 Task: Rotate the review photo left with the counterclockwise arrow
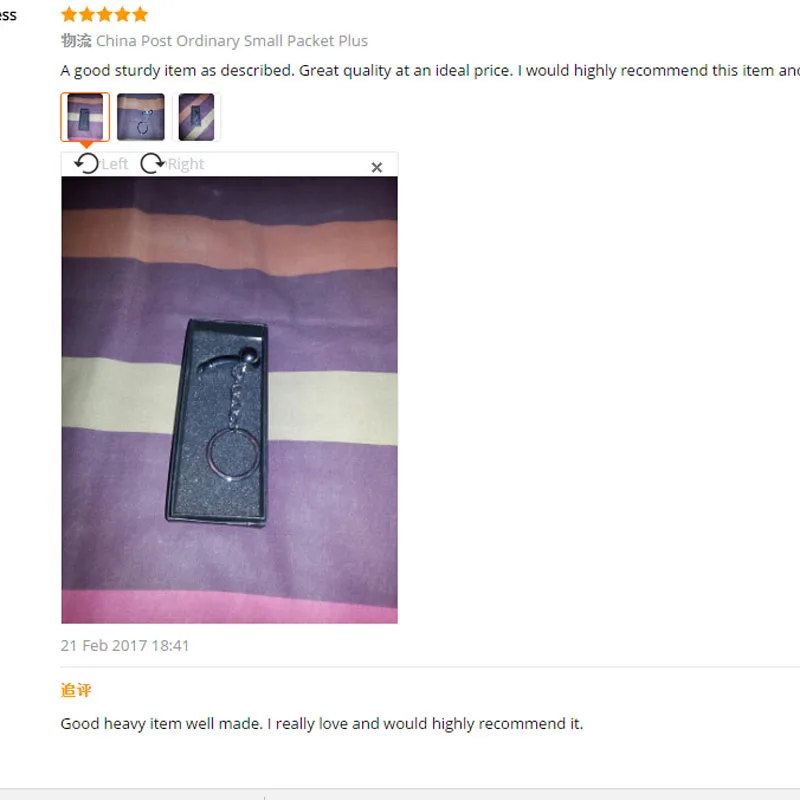(x=86, y=164)
